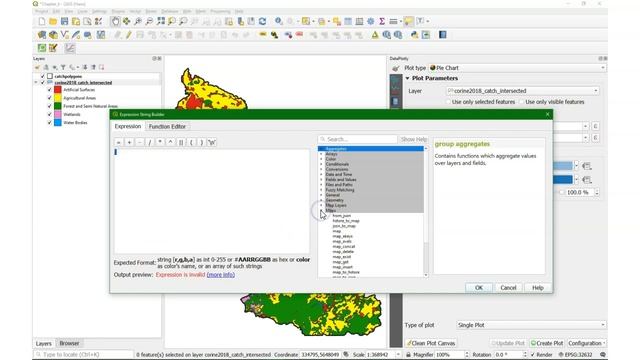Click the light blue color swatch in DataPlotly
The image size is (640, 360).
(562, 166)
